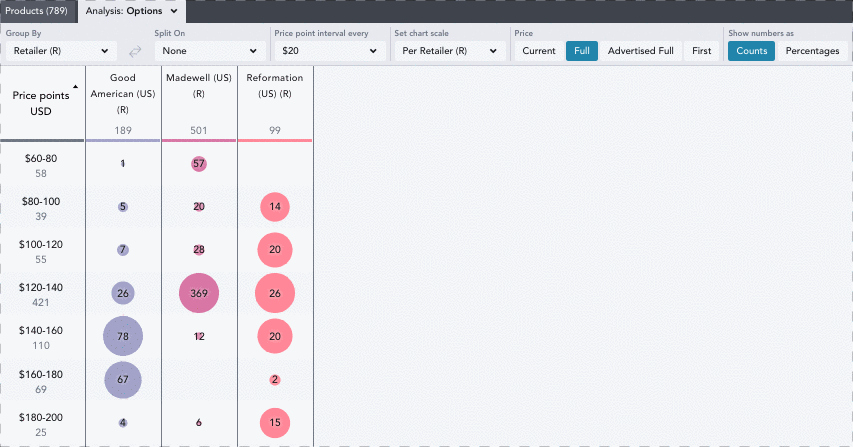Click Good American 7 bubble at $100-120
This screenshot has height=447, width=853.
(x=123, y=250)
